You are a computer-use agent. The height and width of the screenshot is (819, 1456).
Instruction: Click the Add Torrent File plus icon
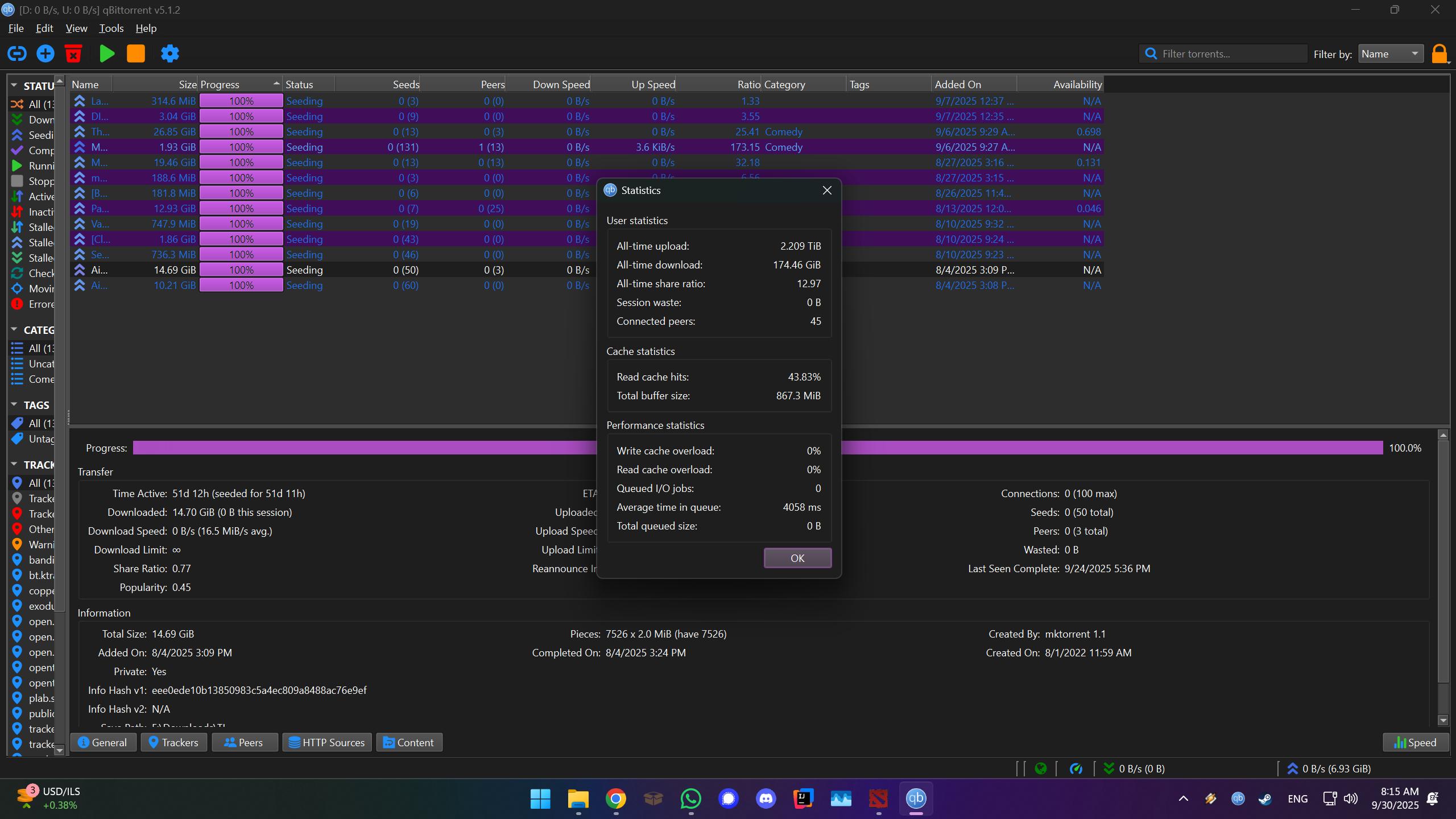45,53
